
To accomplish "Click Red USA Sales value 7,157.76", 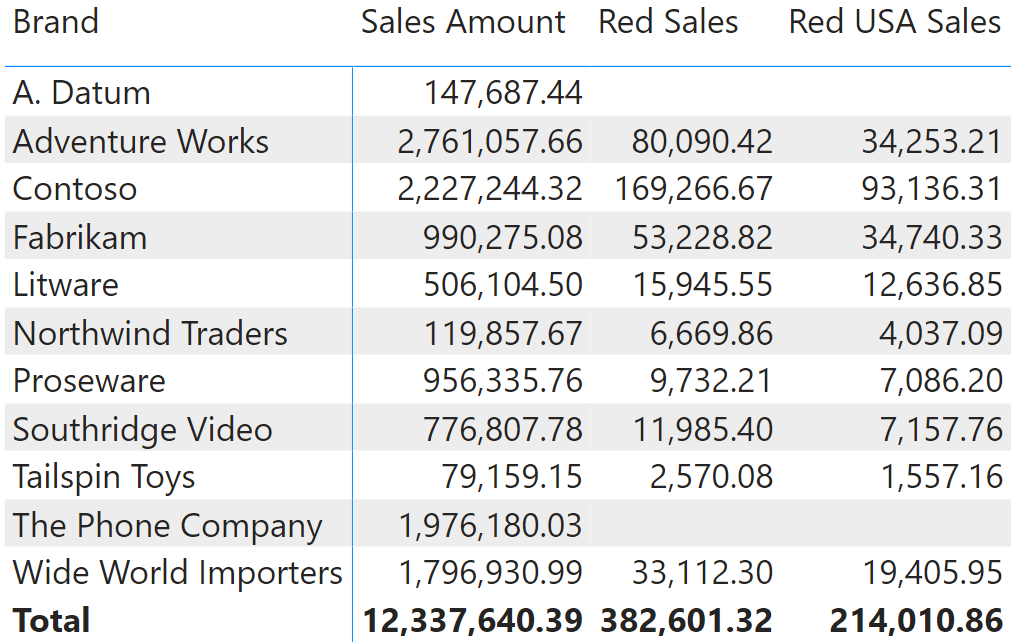I will (941, 430).
